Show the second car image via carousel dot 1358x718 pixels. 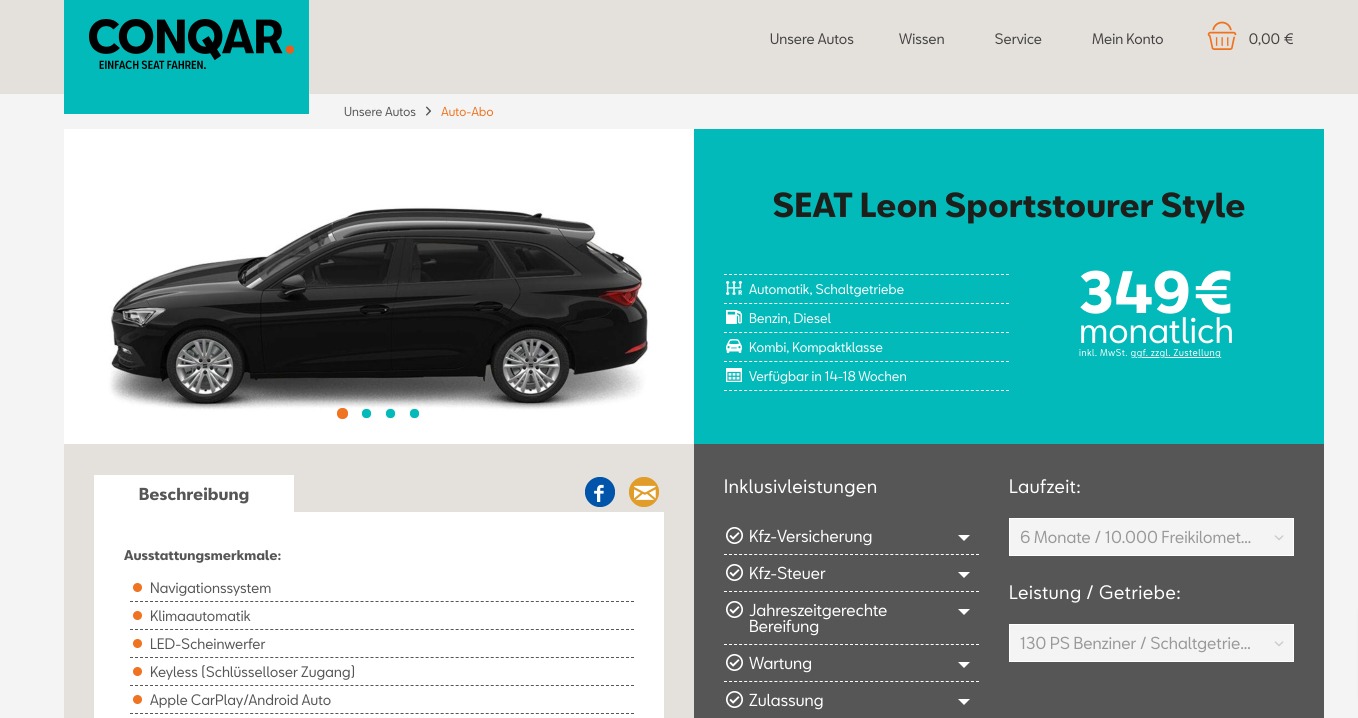click(366, 413)
